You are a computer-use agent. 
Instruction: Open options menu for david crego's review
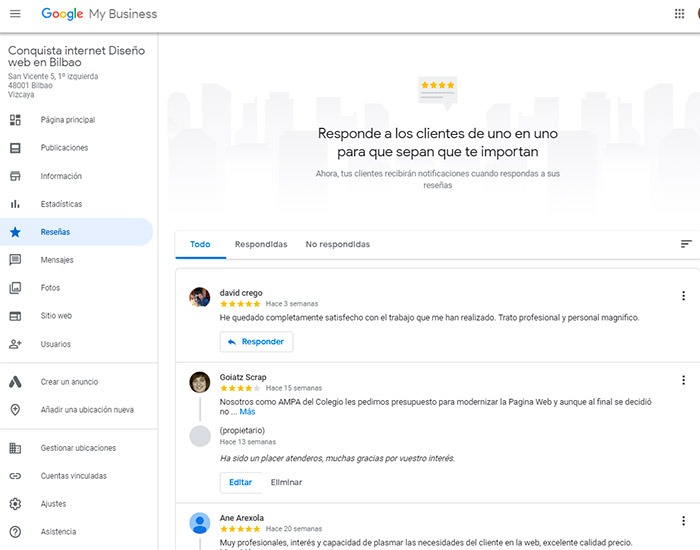[x=684, y=296]
